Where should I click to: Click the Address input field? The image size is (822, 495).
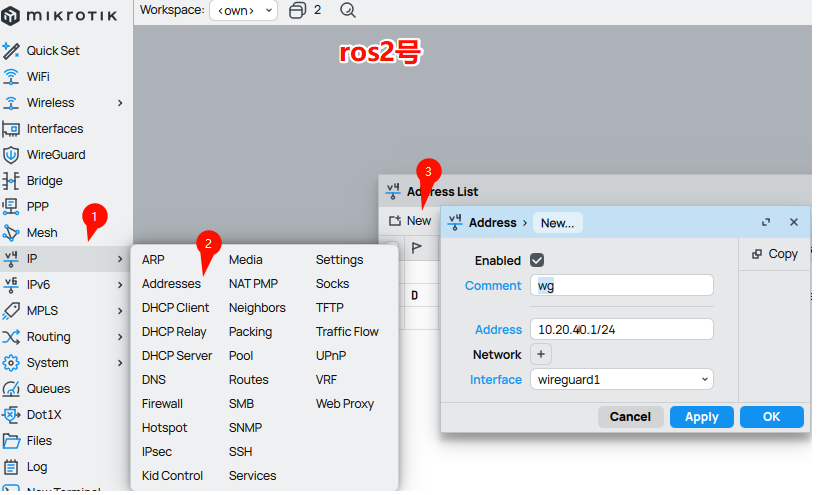[x=621, y=330]
